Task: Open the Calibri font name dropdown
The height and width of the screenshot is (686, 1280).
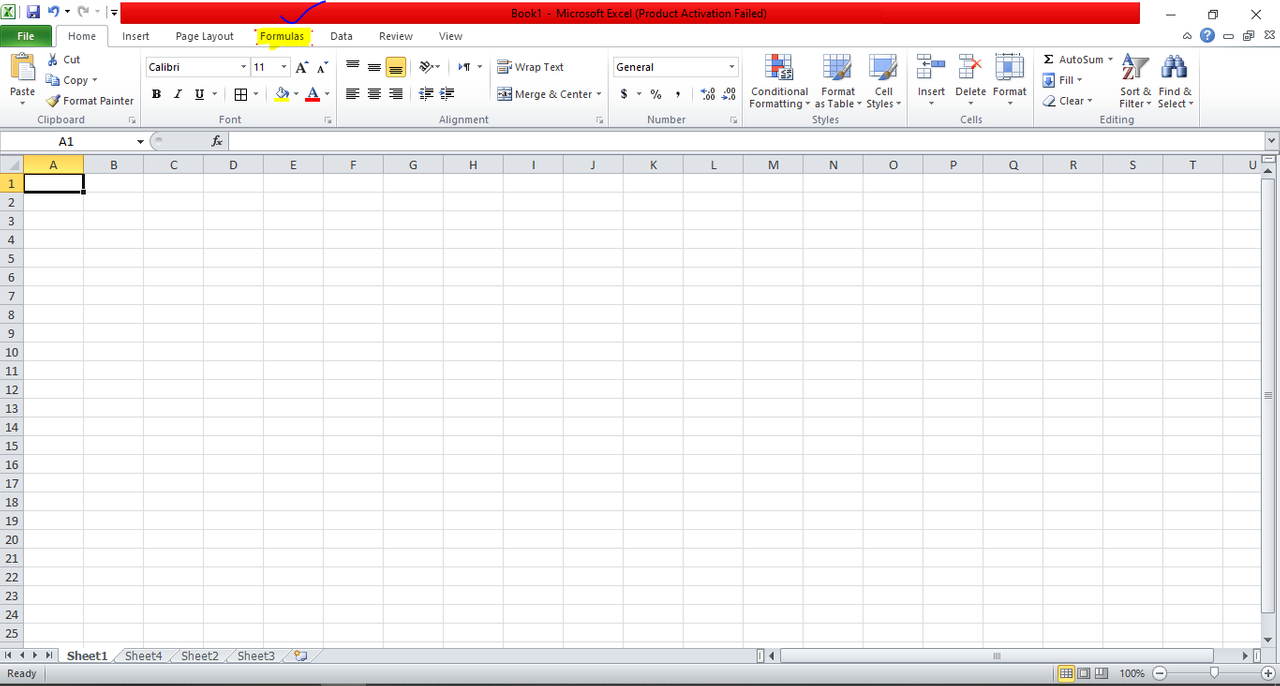Action: click(243, 67)
